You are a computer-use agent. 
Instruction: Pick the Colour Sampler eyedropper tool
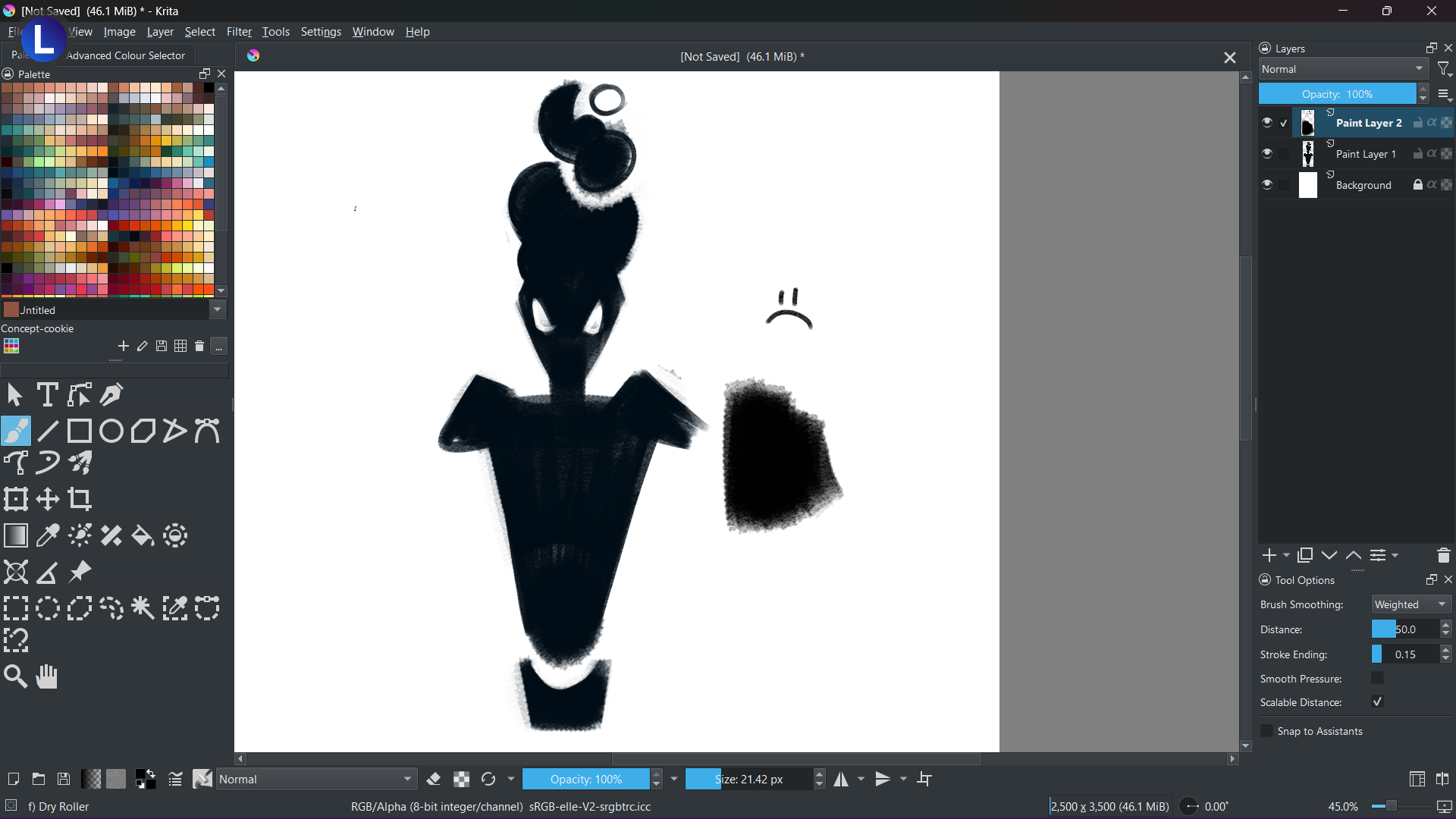[x=48, y=536]
